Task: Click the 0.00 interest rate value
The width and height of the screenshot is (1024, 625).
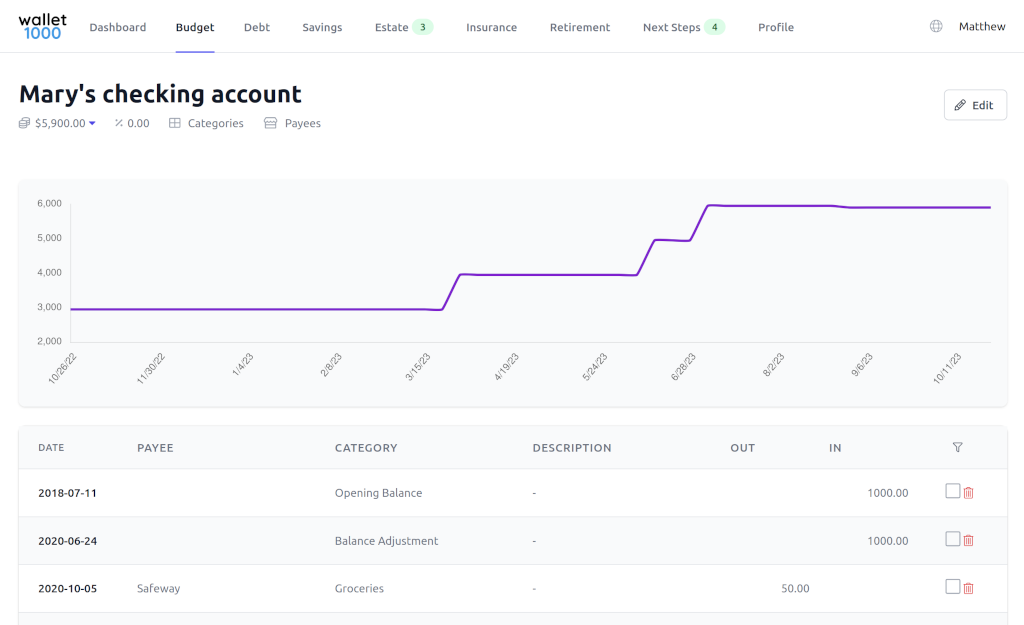Action: (138, 123)
